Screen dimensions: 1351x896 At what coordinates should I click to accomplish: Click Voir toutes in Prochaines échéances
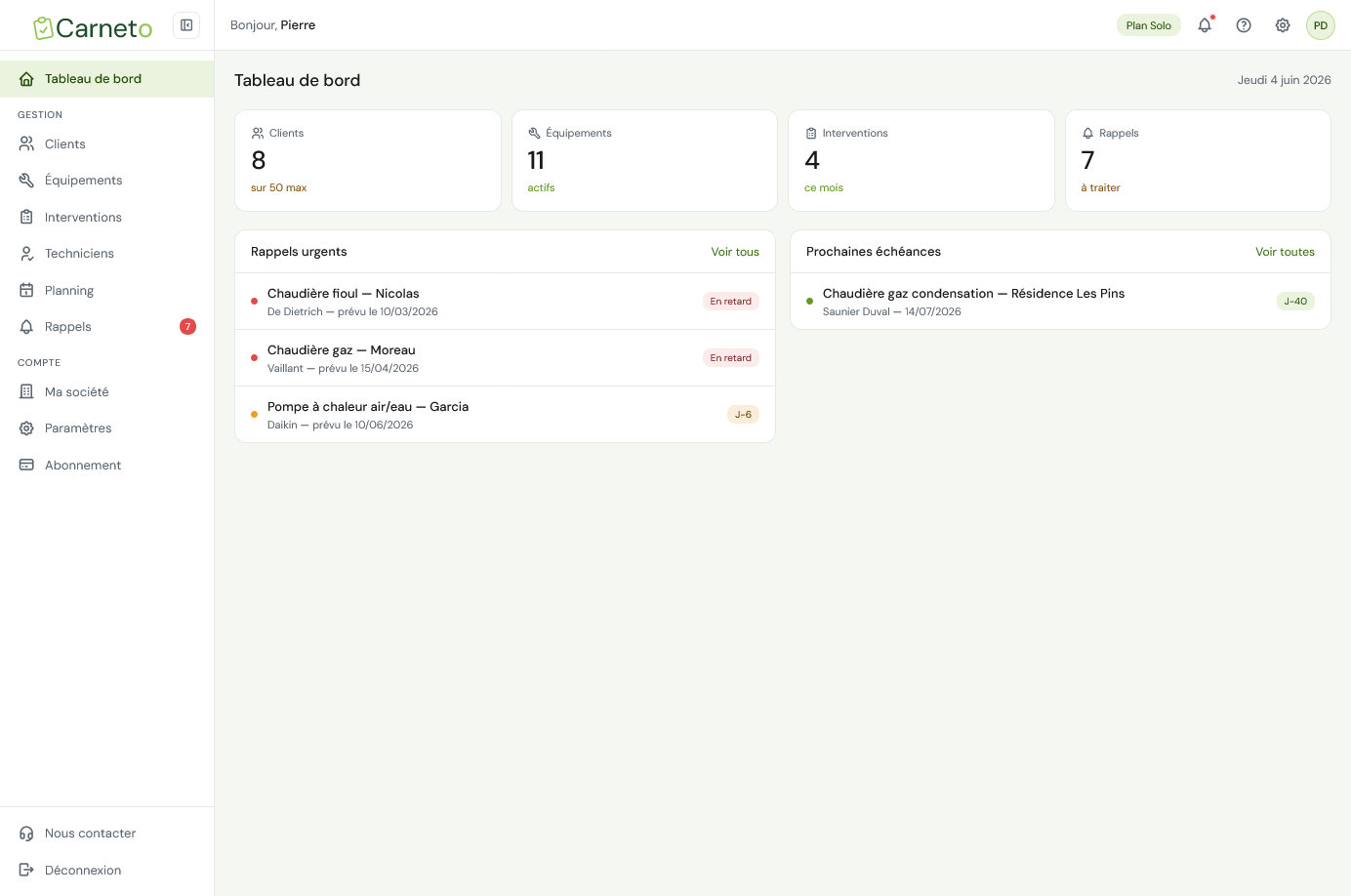point(1285,252)
